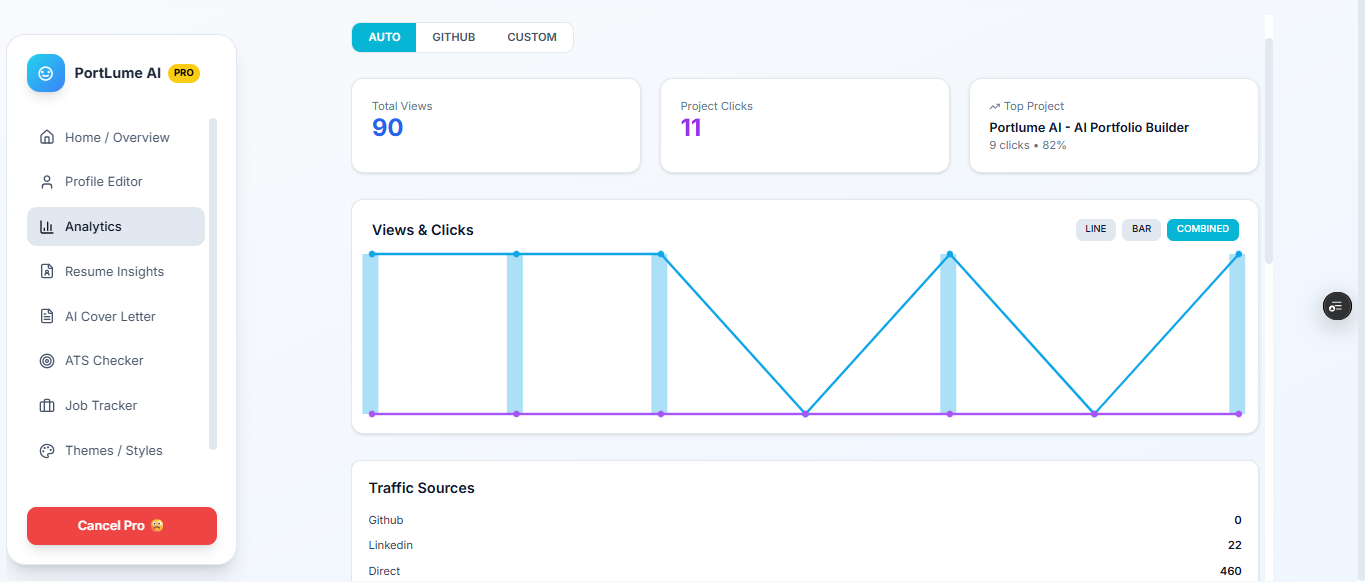Image resolution: width=1365 pixels, height=582 pixels.
Task: Go to Resume Insights
Action: coord(116,272)
